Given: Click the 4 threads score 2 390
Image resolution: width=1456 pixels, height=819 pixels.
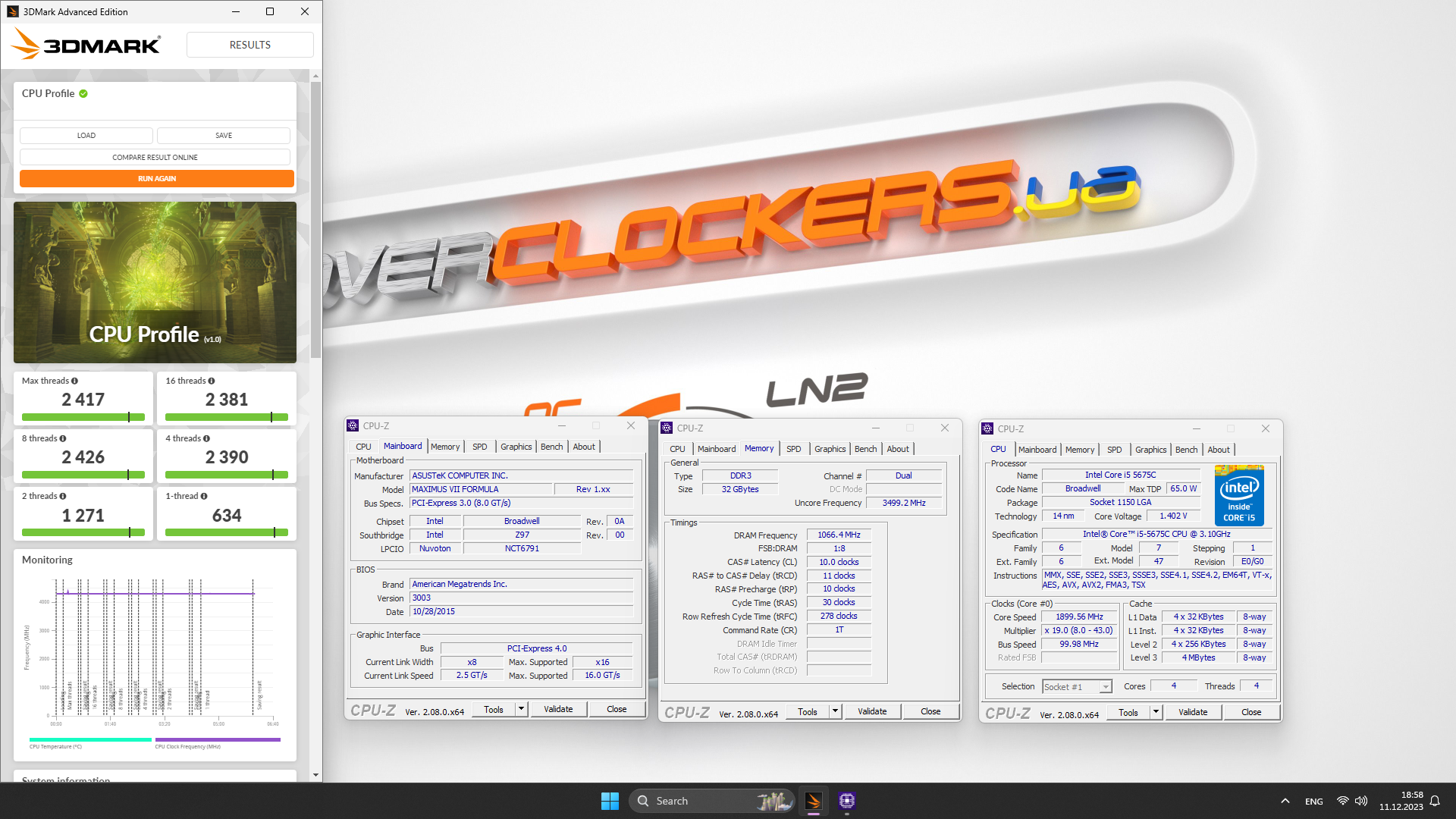Looking at the screenshot, I should tap(227, 457).
